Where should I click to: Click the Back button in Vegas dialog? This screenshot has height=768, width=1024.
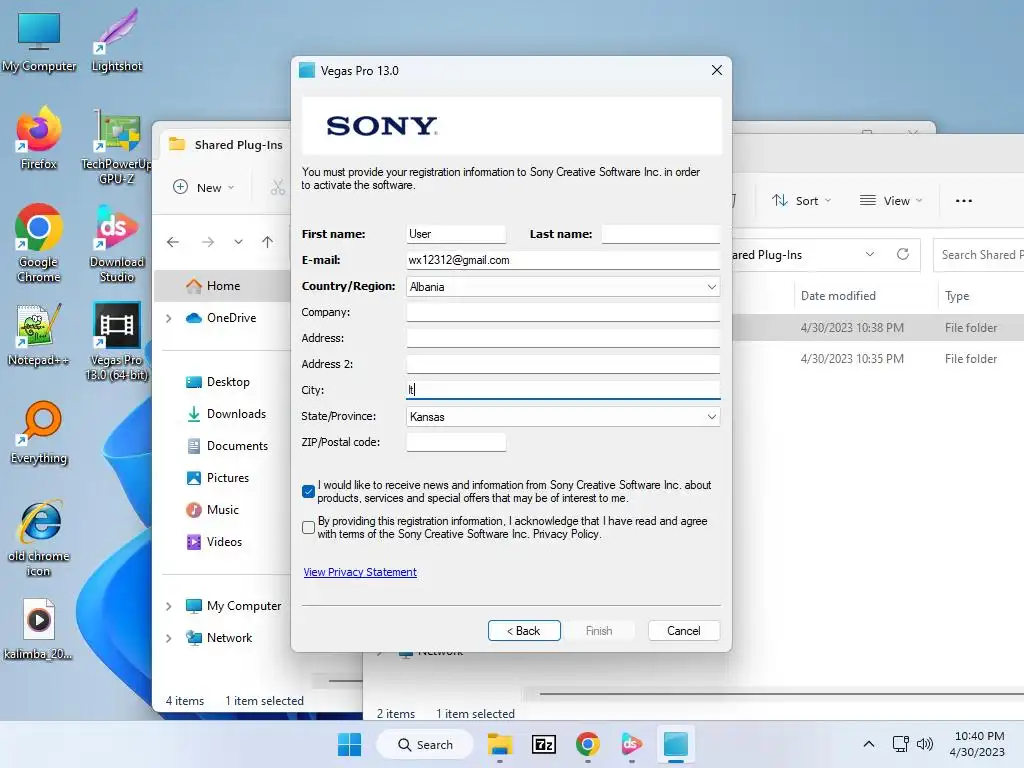524,631
